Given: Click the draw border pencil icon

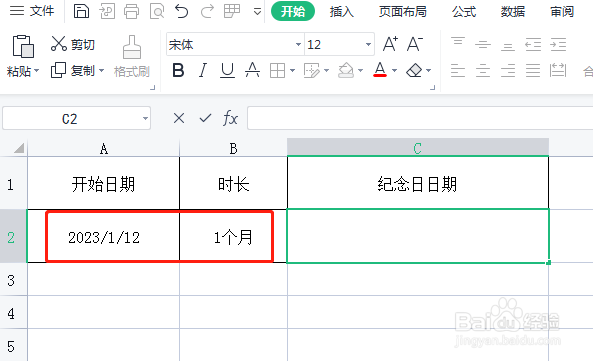Looking at the screenshot, I should (x=312, y=71).
